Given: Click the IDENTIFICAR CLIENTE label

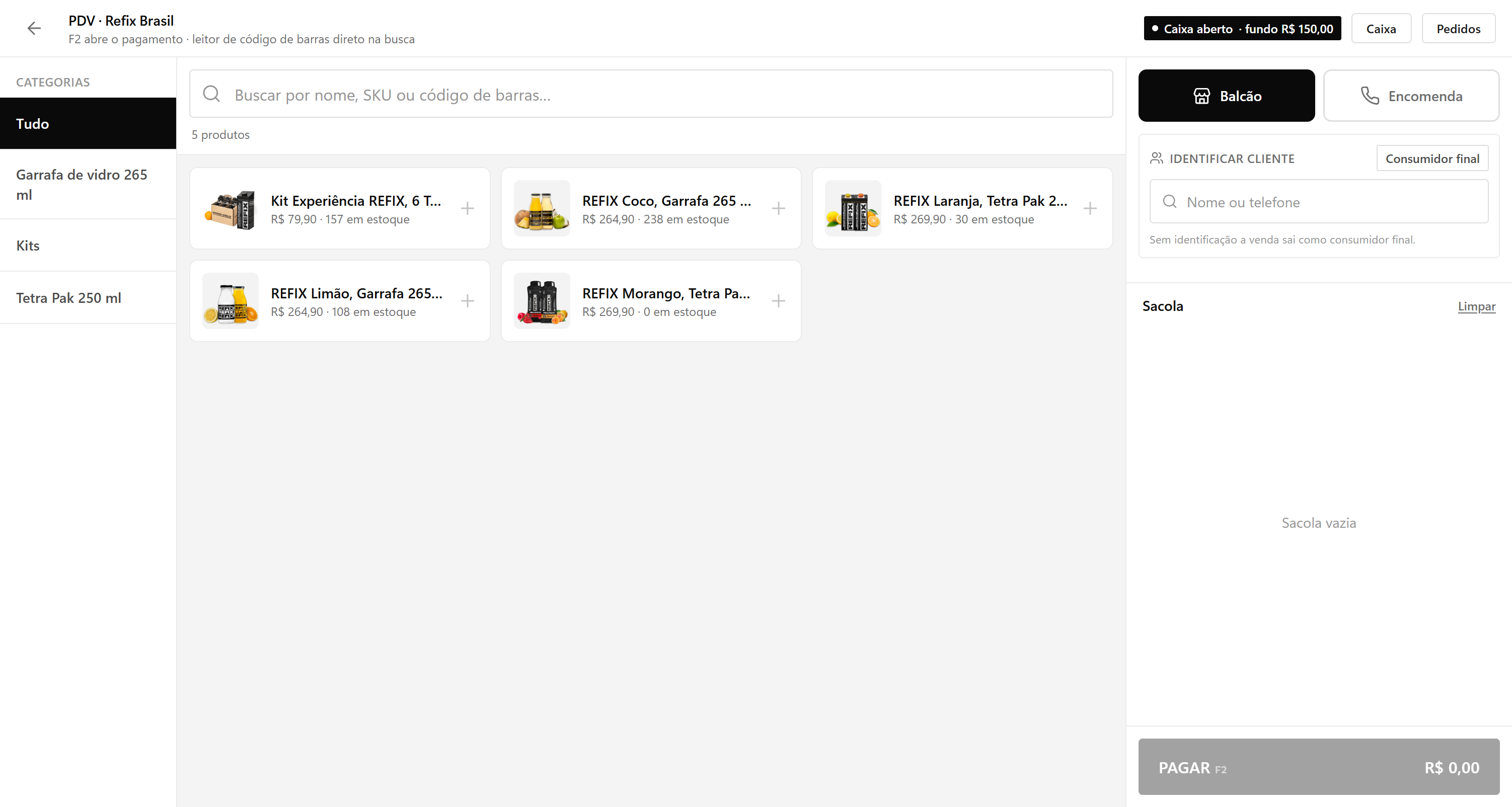Looking at the screenshot, I should coord(1232,158).
